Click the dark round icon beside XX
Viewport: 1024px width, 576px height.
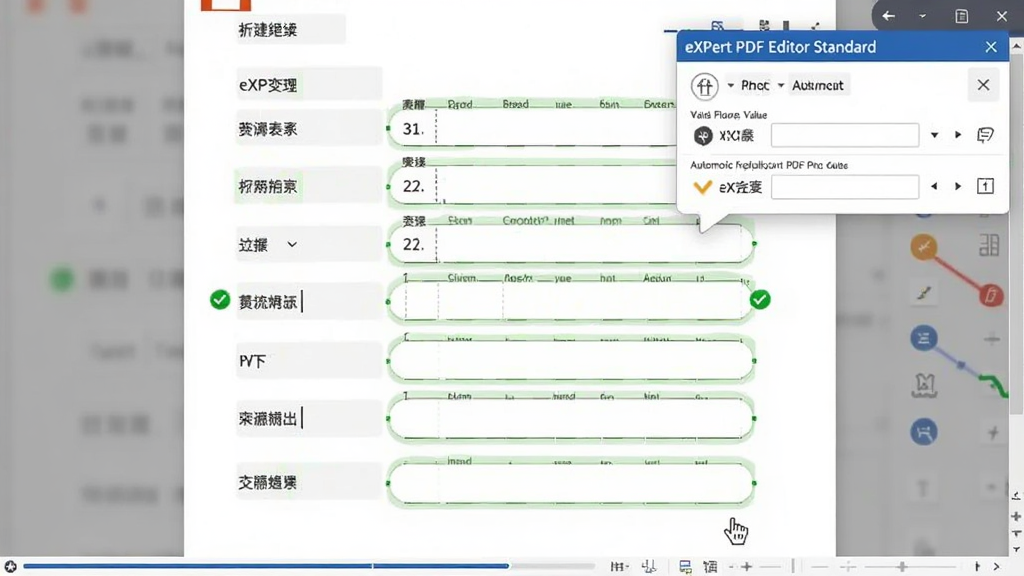coord(703,135)
